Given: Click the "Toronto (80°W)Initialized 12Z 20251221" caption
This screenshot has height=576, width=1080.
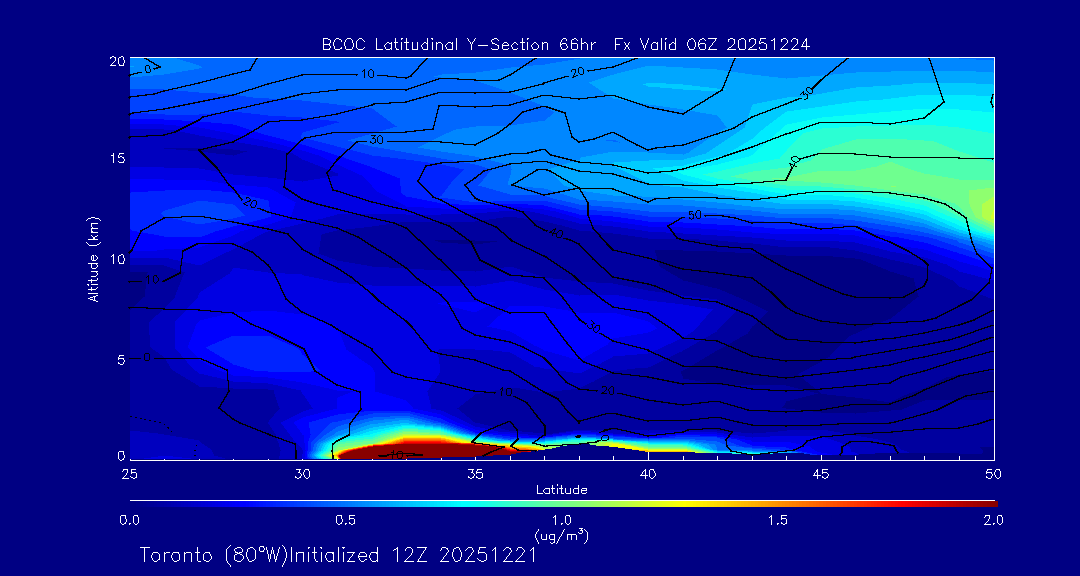Looking at the screenshot, I should (338, 555).
